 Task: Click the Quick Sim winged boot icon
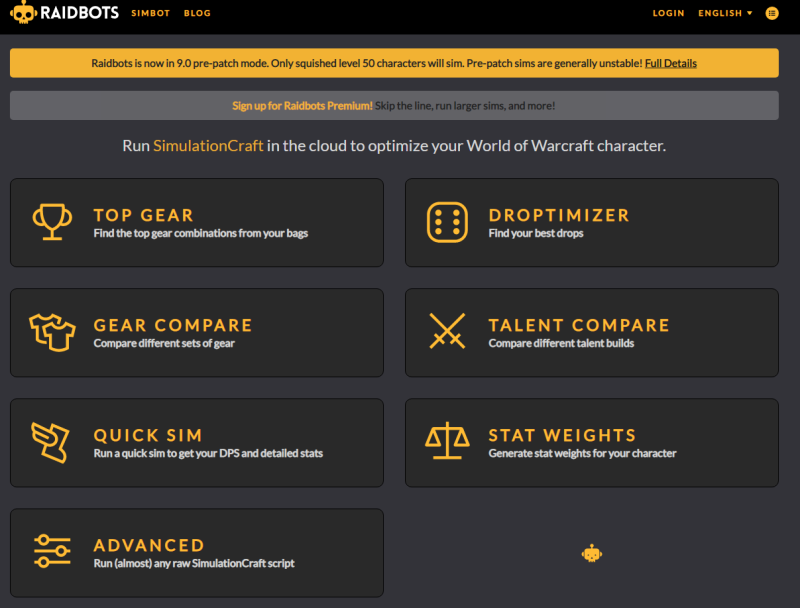(50, 442)
